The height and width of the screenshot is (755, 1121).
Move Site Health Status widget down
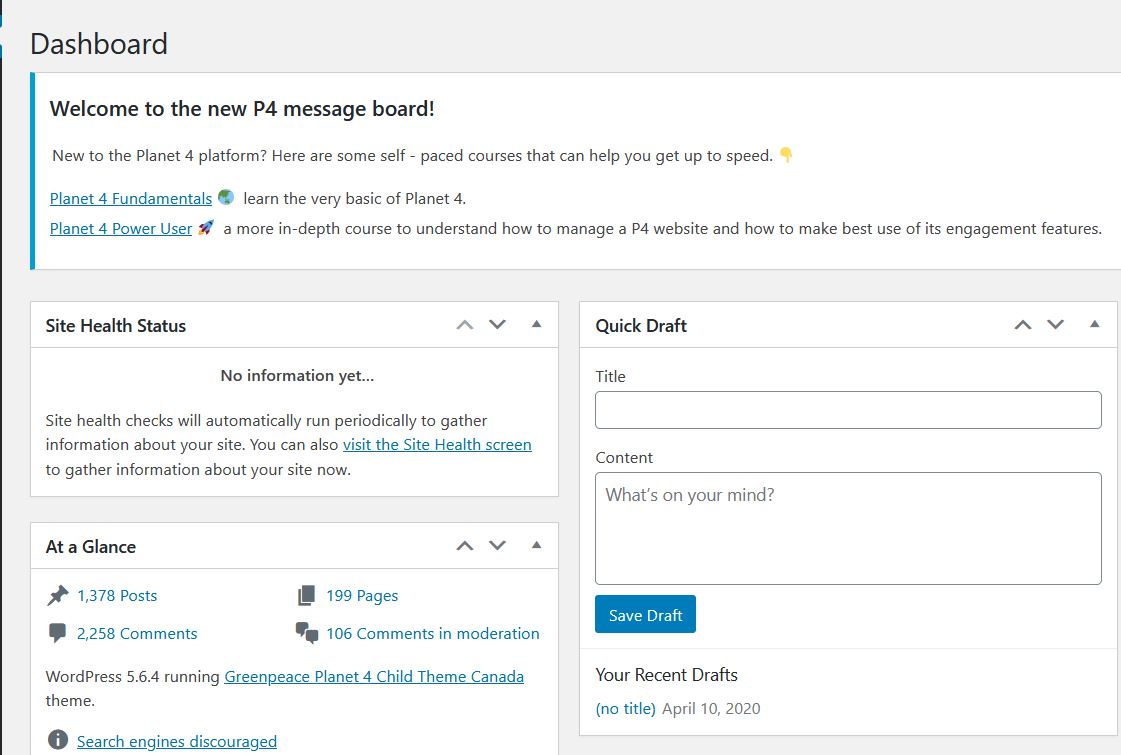pyautogui.click(x=498, y=325)
